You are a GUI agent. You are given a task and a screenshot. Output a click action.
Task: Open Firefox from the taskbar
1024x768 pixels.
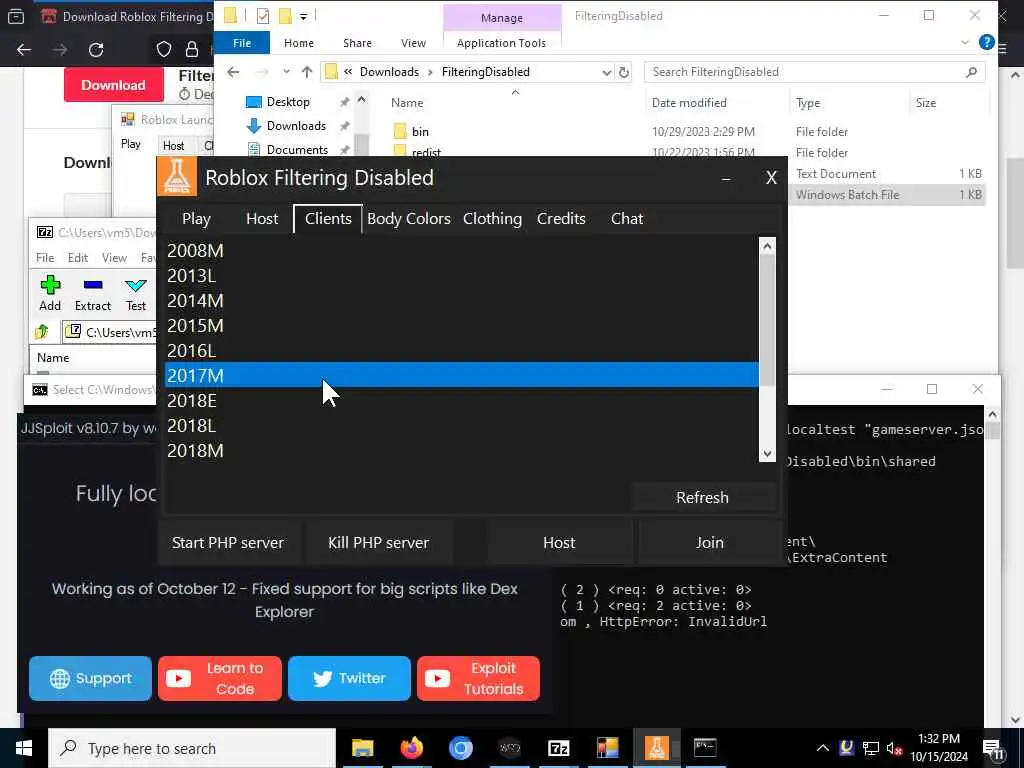click(x=411, y=748)
